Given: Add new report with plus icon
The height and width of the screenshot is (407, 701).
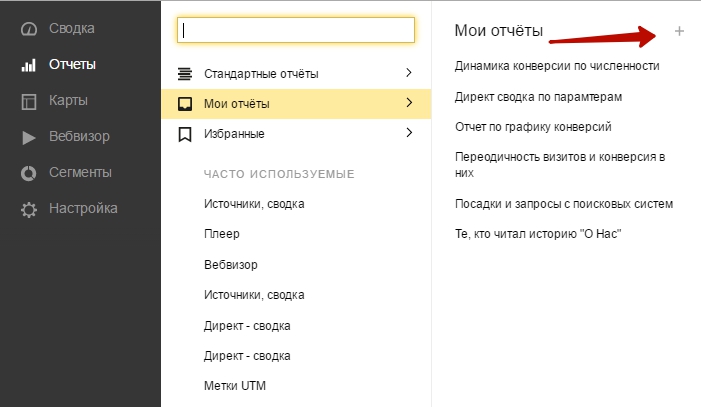Looking at the screenshot, I should [679, 31].
